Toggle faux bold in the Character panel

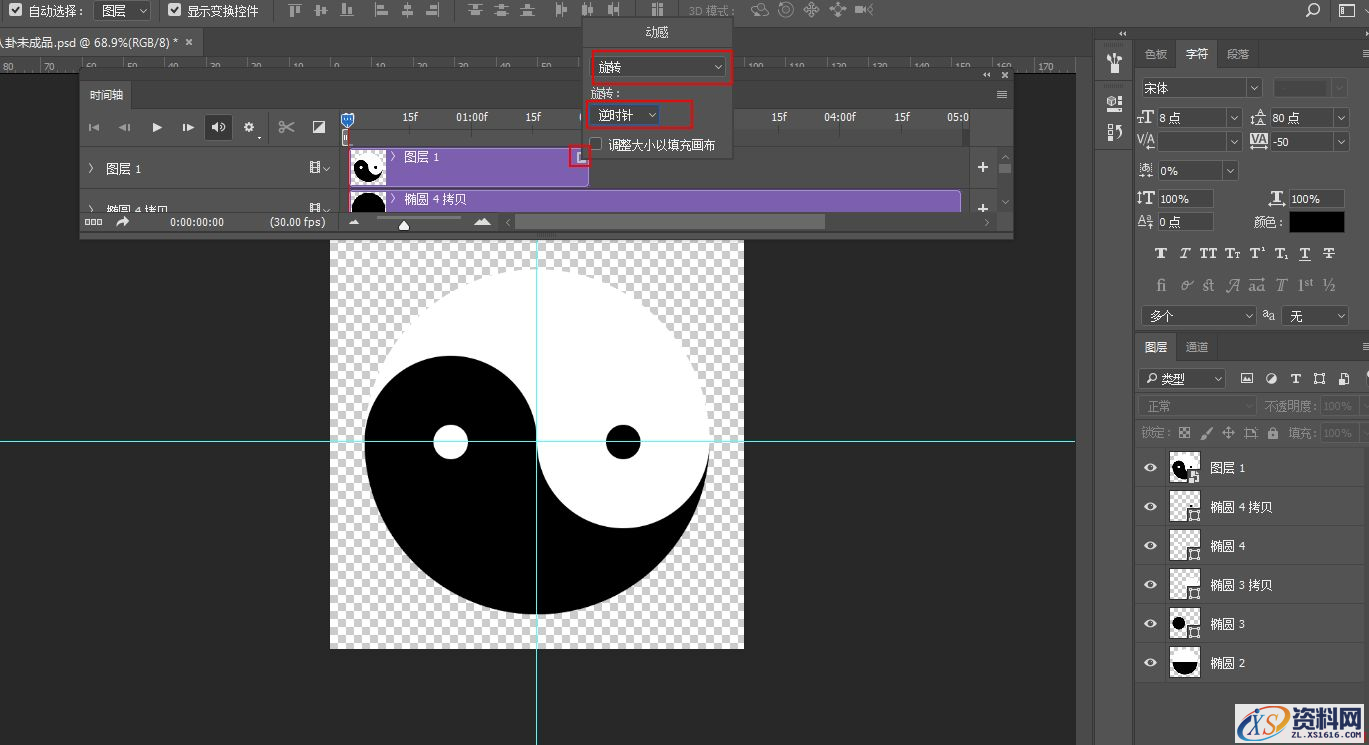click(1160, 253)
